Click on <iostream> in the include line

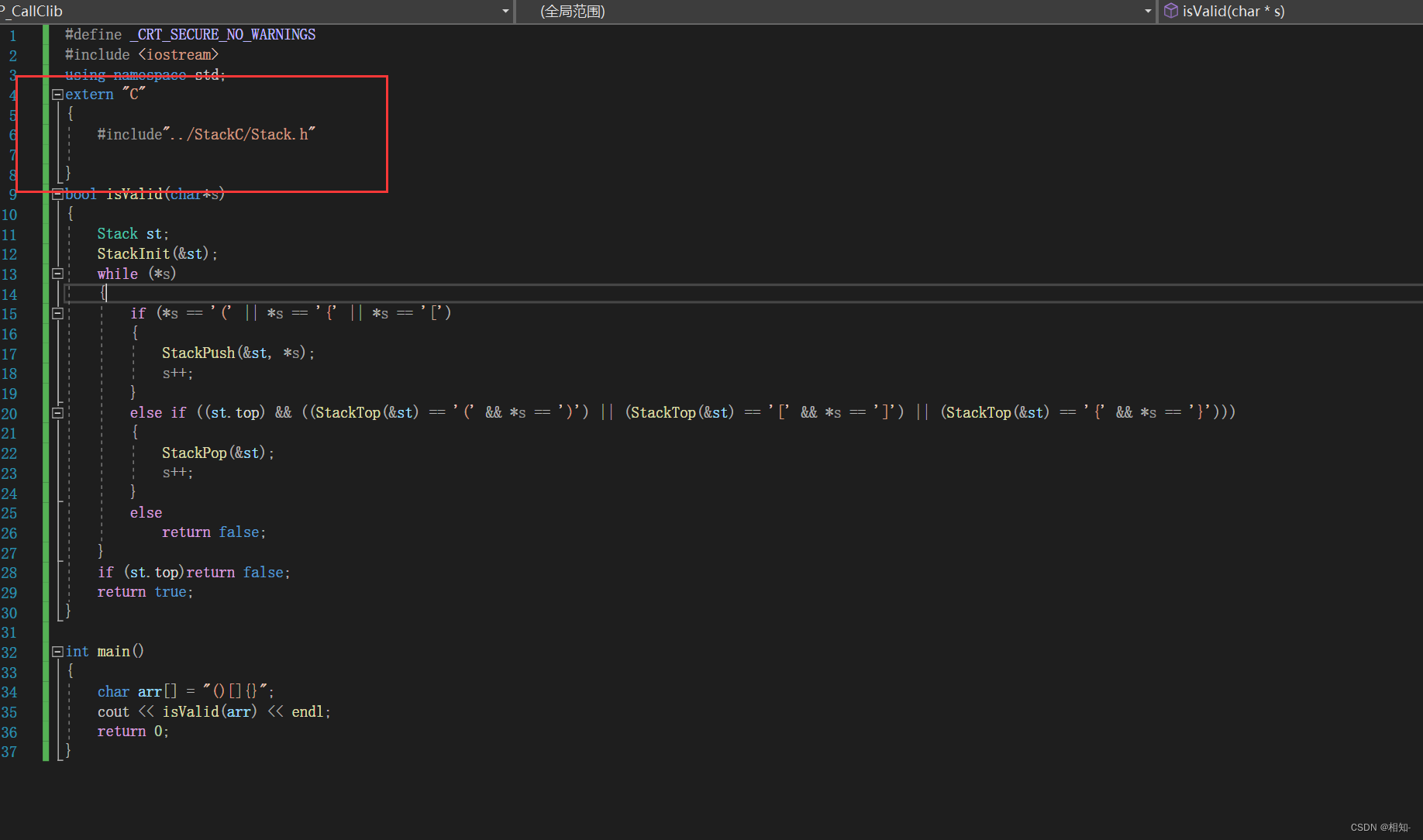click(x=178, y=55)
